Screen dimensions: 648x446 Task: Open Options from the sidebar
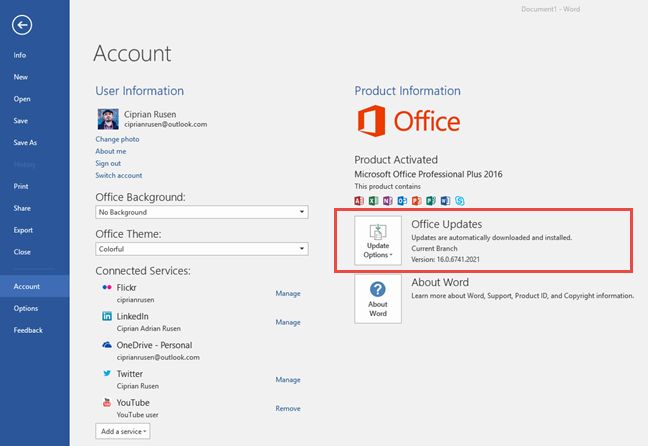click(26, 308)
